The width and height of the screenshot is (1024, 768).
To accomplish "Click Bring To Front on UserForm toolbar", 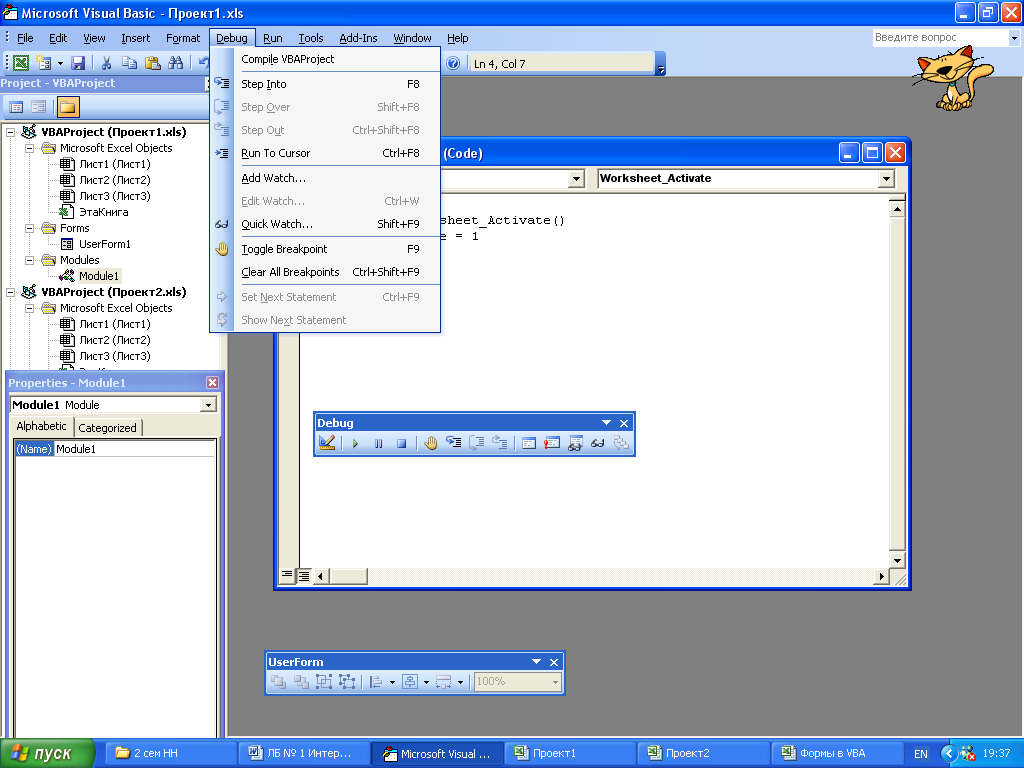I will coord(278,682).
